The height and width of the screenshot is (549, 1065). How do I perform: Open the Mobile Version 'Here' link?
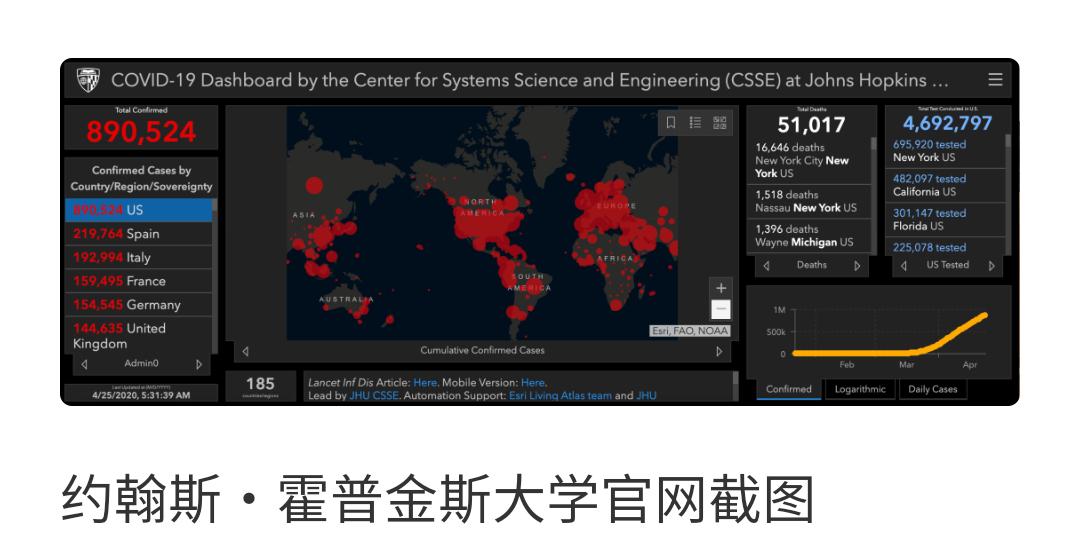532,383
